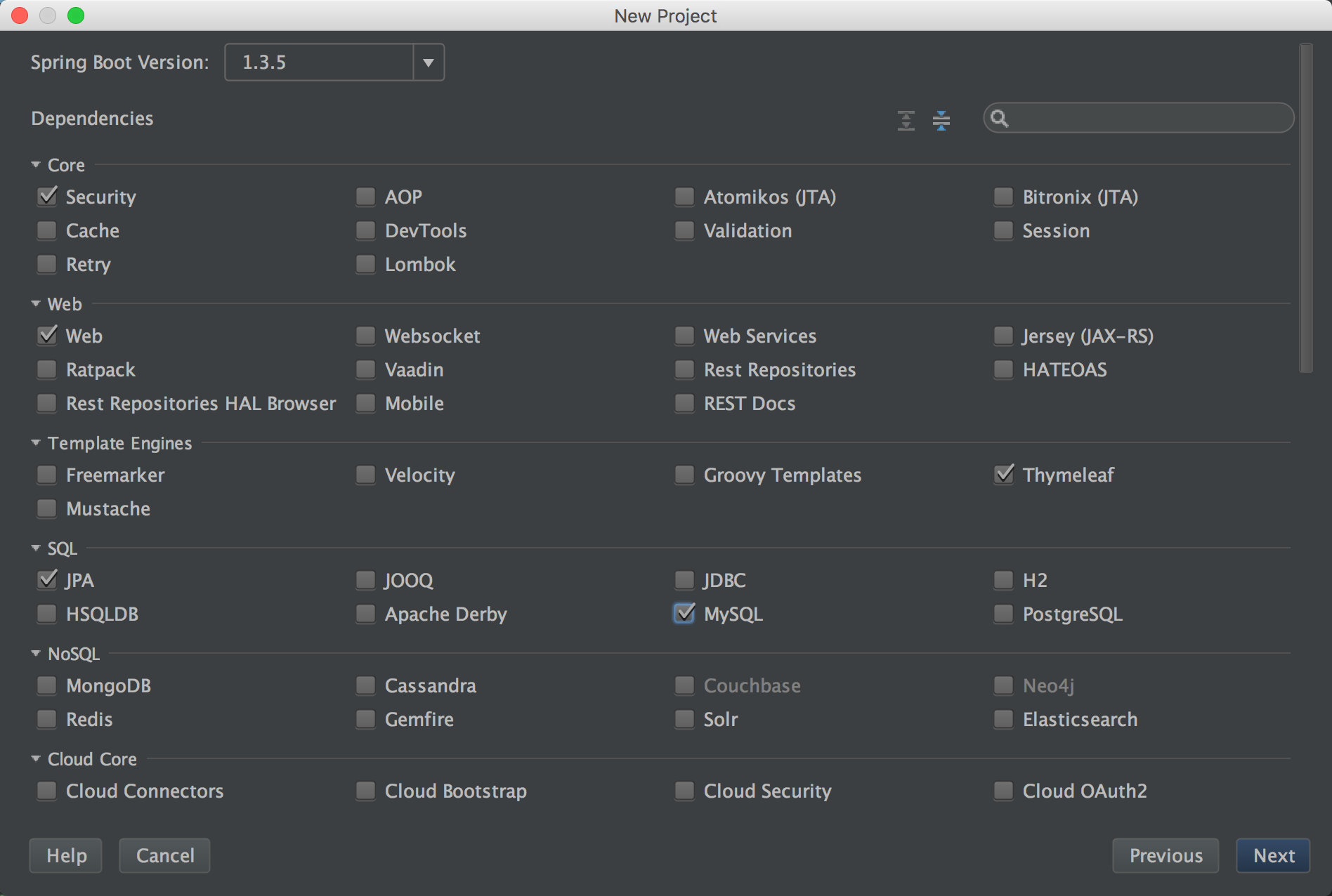Check the Solr option

coord(684,718)
